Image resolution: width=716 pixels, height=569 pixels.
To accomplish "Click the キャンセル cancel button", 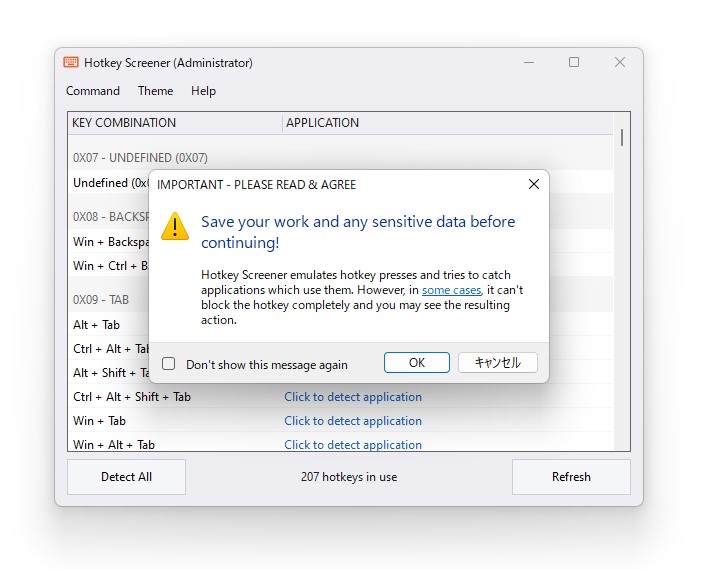I will point(497,363).
